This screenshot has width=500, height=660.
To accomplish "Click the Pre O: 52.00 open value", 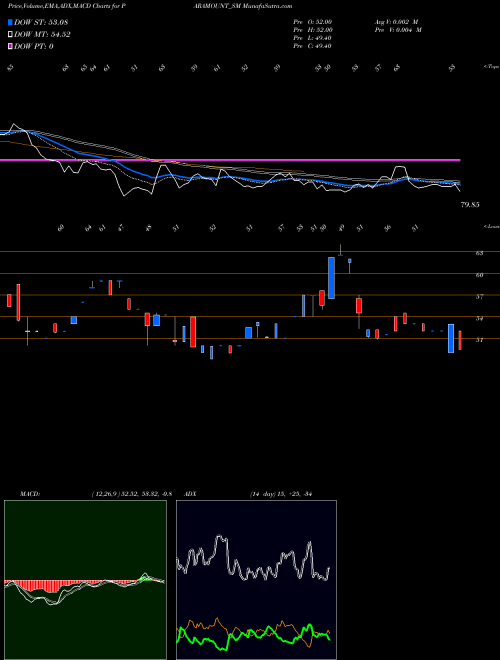I will (313, 22).
